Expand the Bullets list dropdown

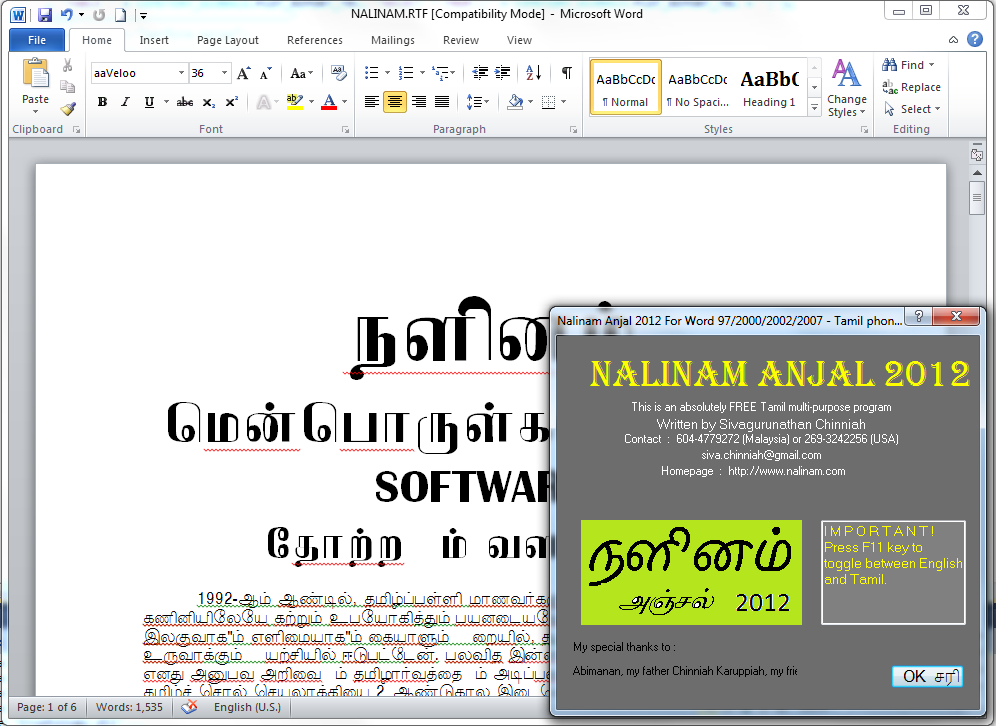tap(387, 73)
